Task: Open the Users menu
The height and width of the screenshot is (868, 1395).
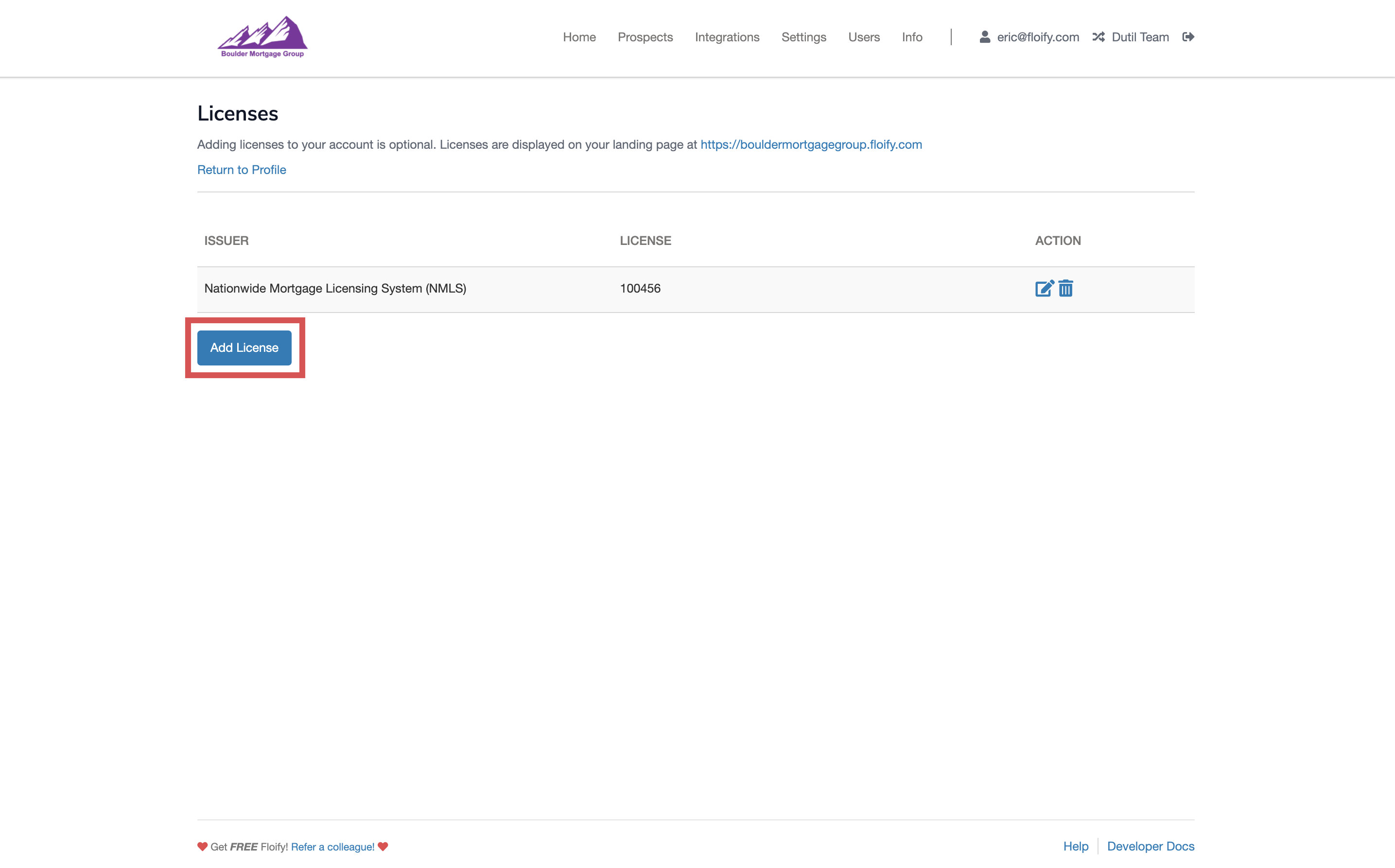Action: 864,37
